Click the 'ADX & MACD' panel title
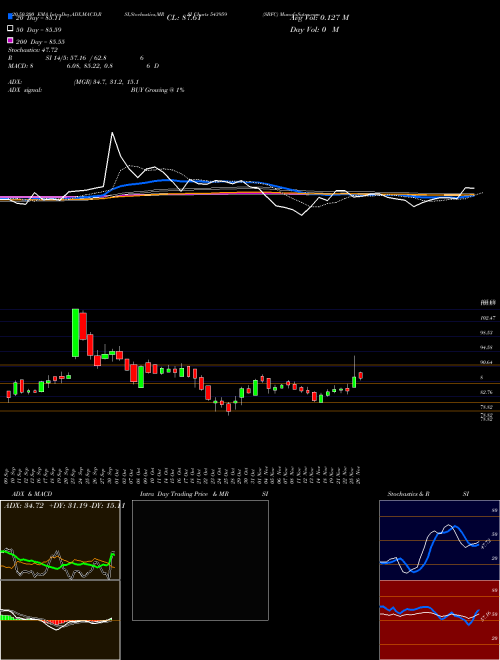500x660 pixels. click(32, 494)
